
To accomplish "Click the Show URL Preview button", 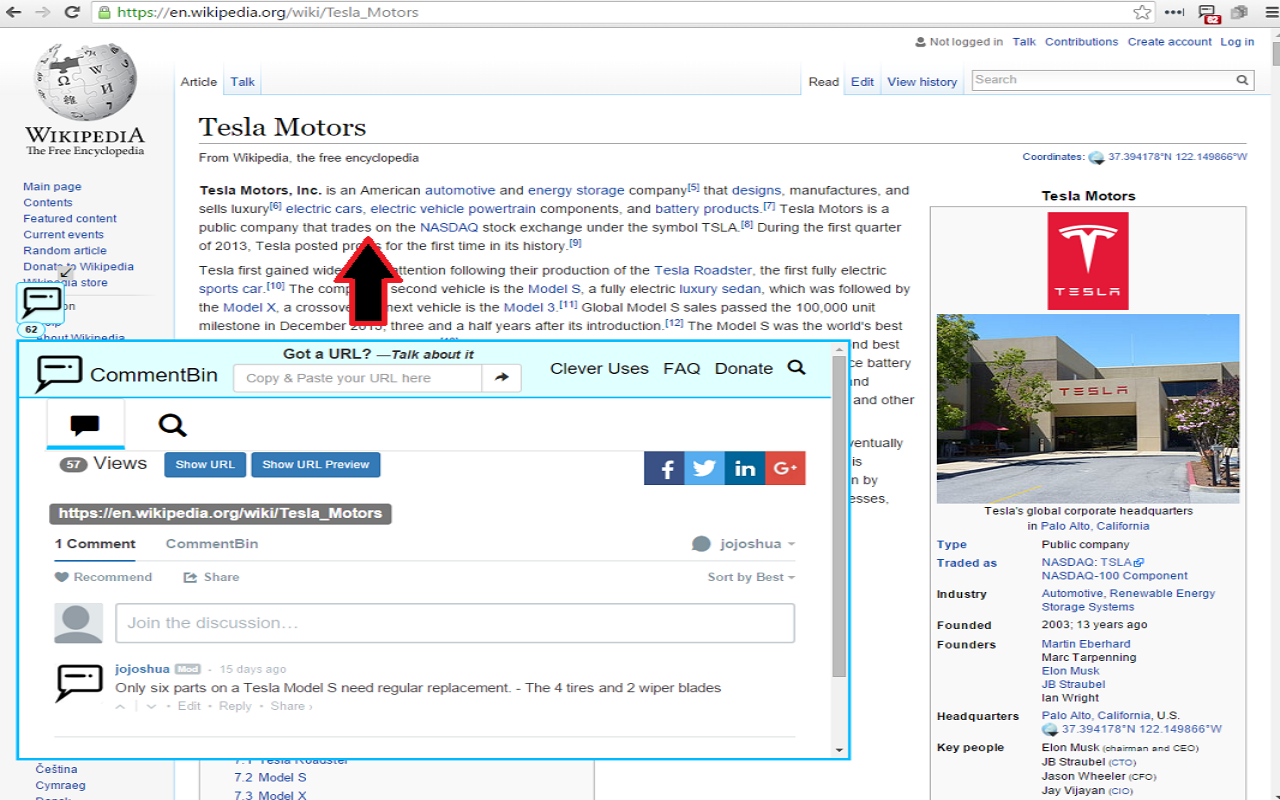I will pyautogui.click(x=316, y=464).
